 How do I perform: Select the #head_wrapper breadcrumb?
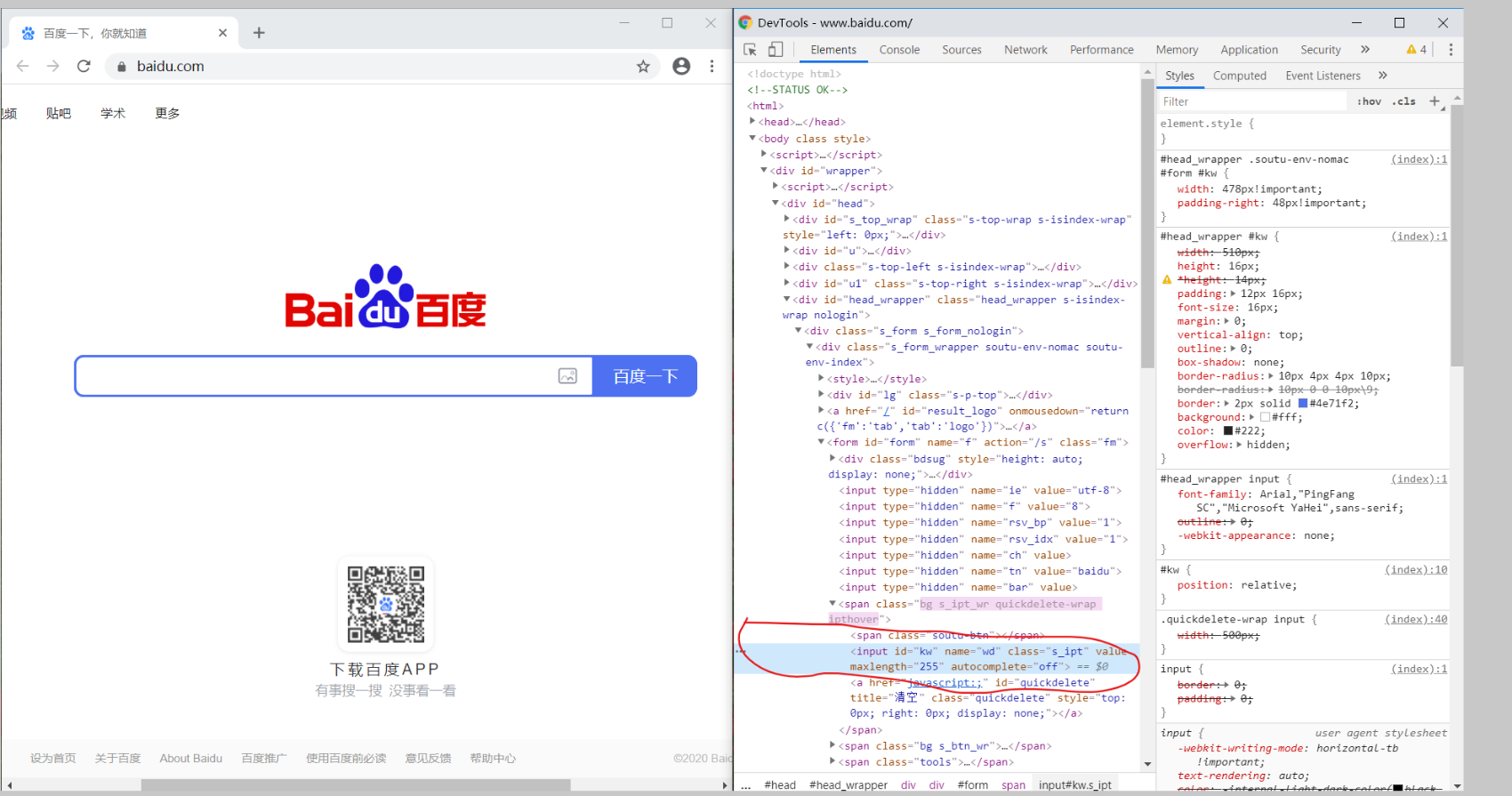click(x=848, y=785)
